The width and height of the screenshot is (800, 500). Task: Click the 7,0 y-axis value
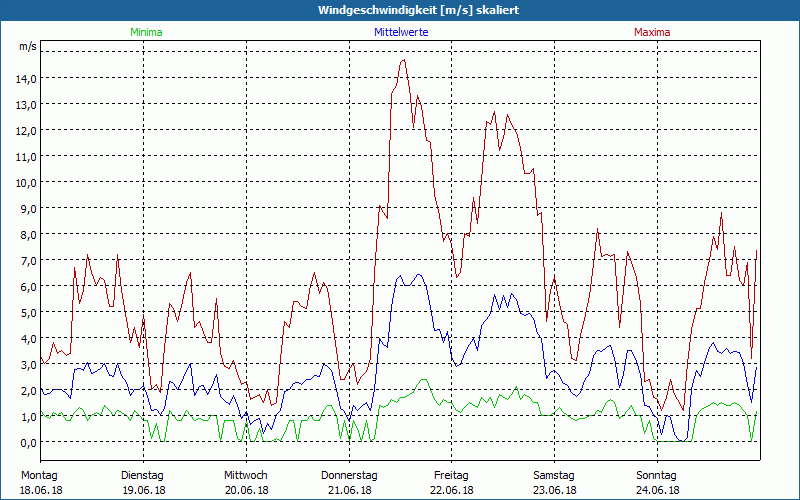click(x=26, y=260)
